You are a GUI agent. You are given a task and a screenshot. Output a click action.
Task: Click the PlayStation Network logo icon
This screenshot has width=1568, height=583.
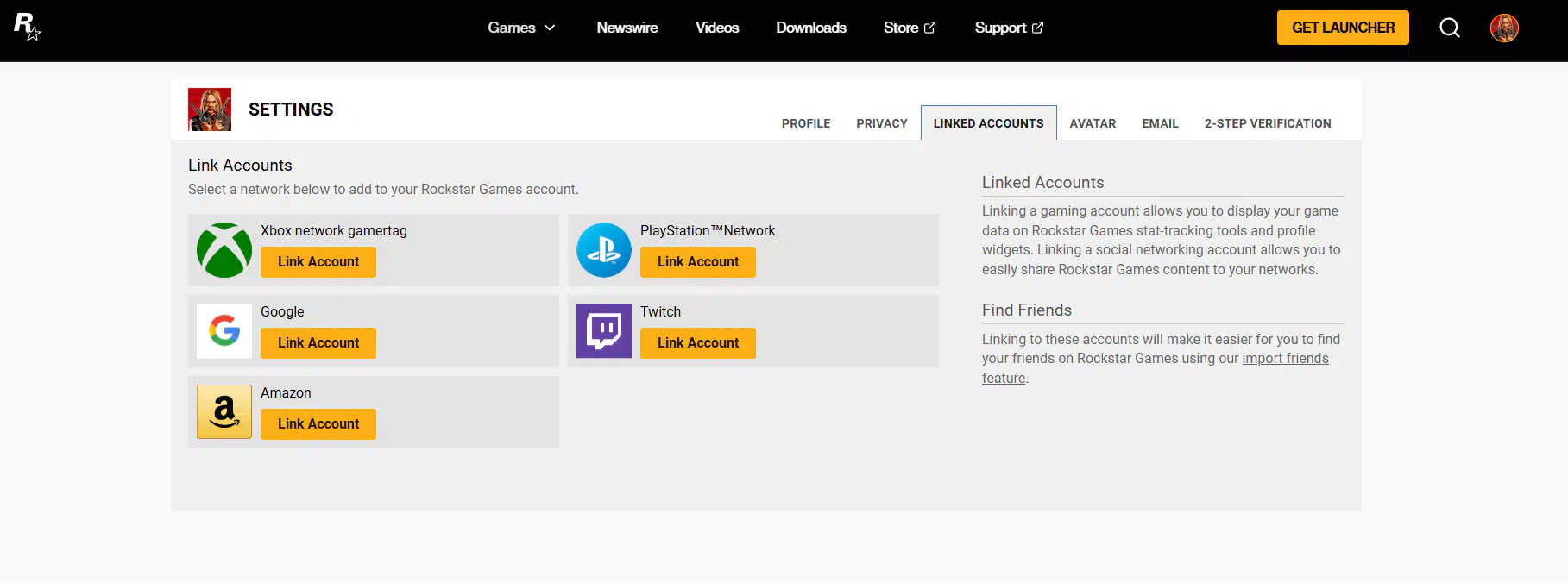click(604, 250)
